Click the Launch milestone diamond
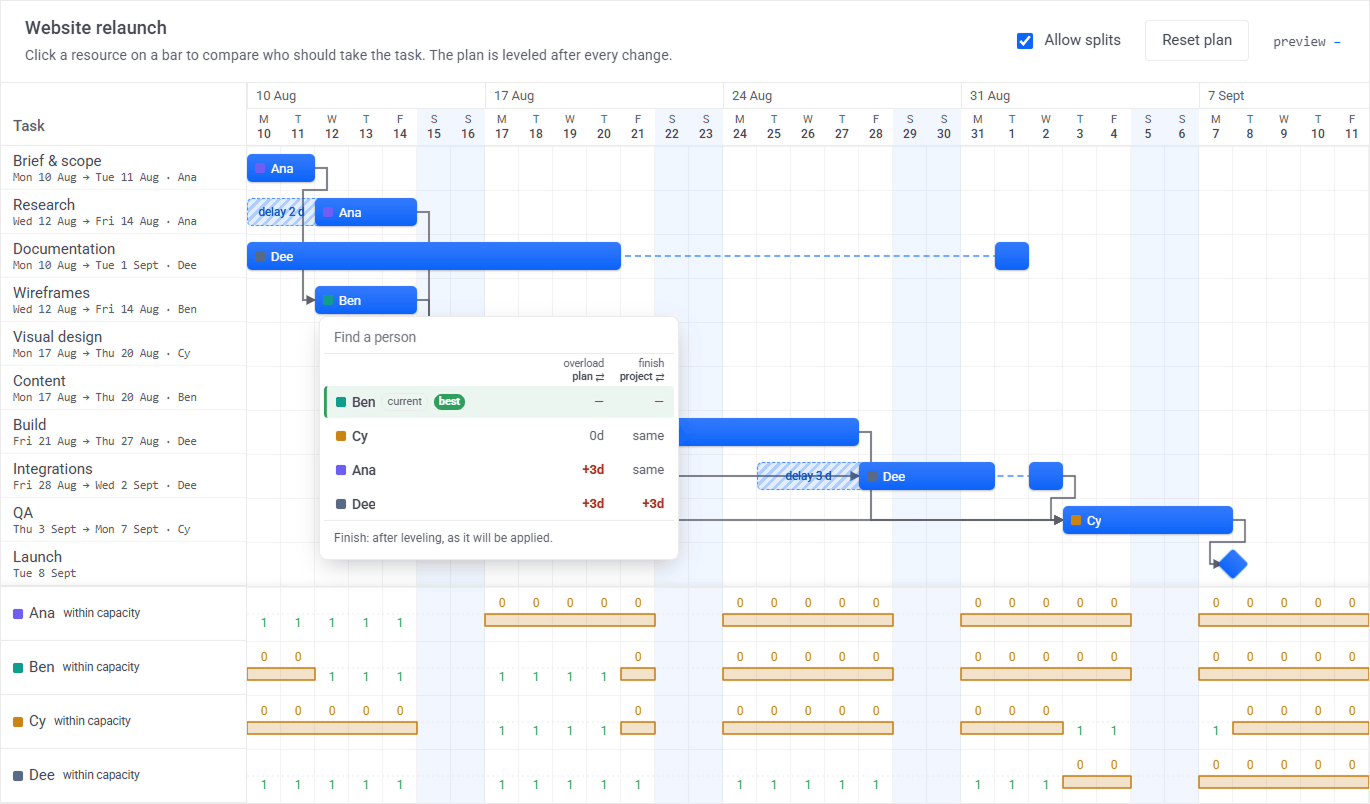 click(x=1233, y=564)
